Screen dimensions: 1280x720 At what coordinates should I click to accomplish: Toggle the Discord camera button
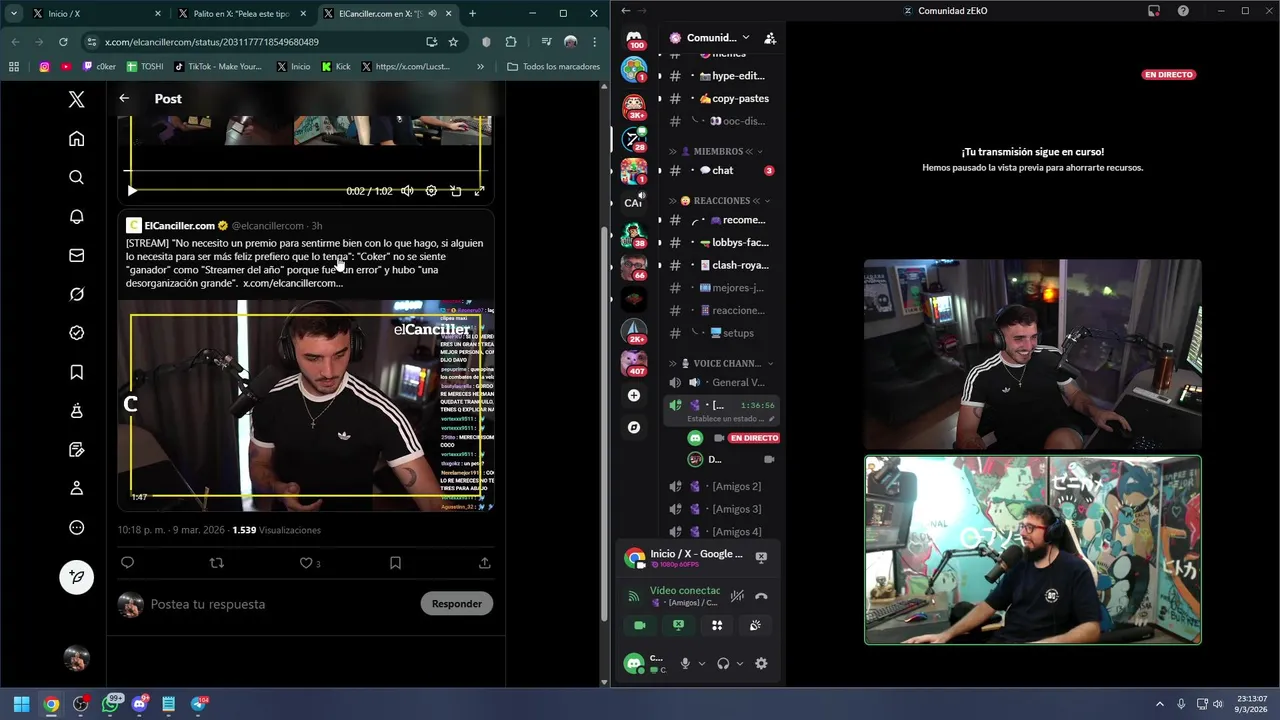[640, 625]
